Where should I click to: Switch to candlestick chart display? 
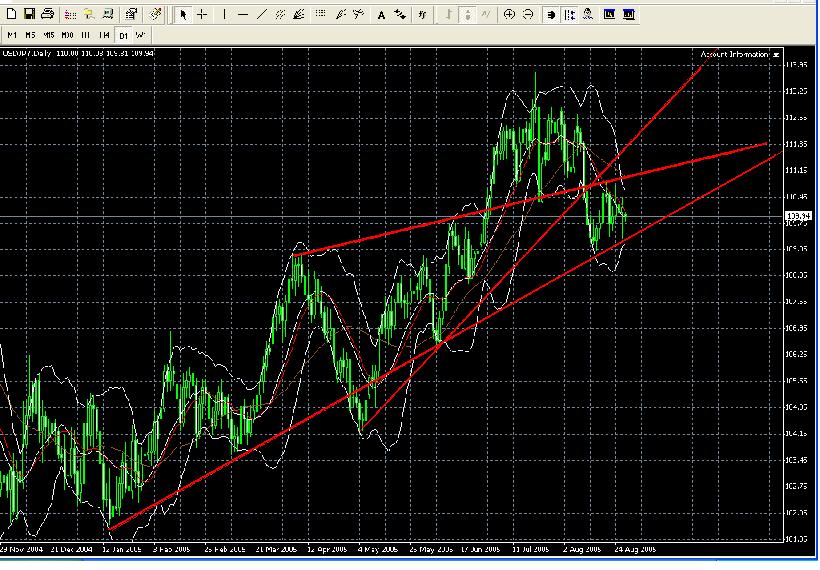pyautogui.click(x=468, y=15)
